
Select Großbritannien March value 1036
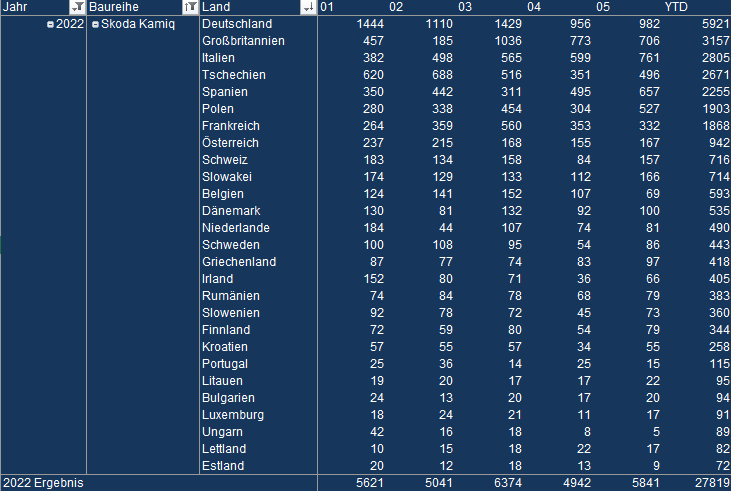[508, 41]
